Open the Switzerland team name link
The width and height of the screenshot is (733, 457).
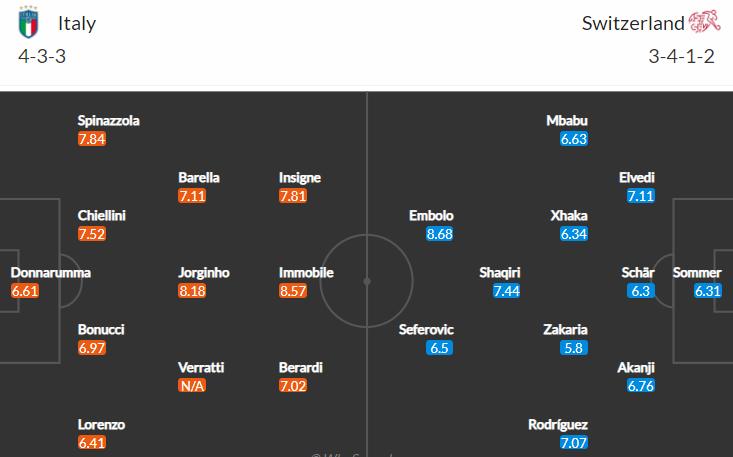633,23
